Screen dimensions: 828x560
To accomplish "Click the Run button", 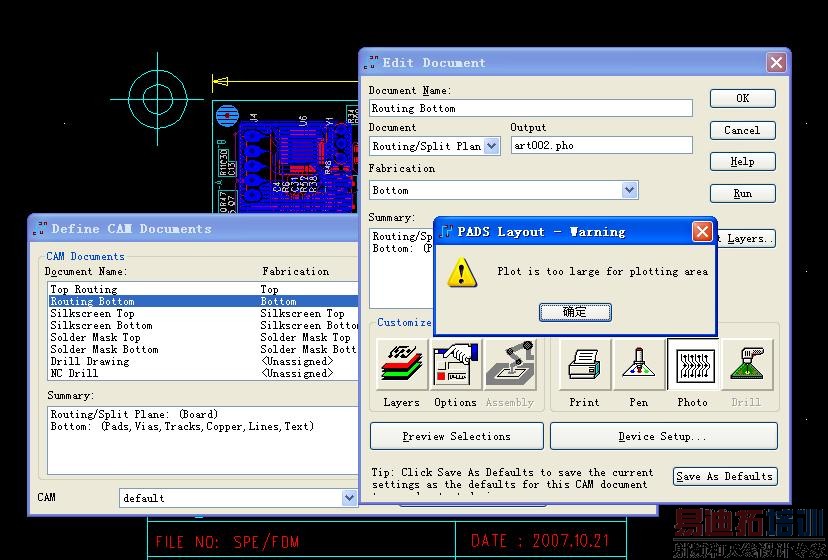I will click(742, 193).
